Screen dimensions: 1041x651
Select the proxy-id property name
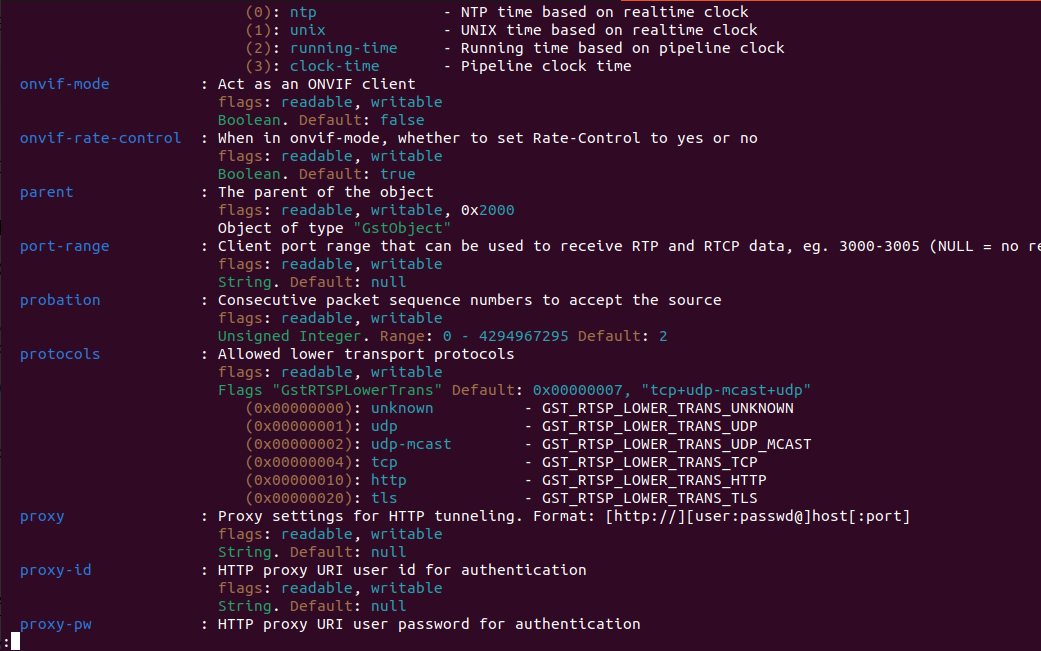(x=55, y=570)
